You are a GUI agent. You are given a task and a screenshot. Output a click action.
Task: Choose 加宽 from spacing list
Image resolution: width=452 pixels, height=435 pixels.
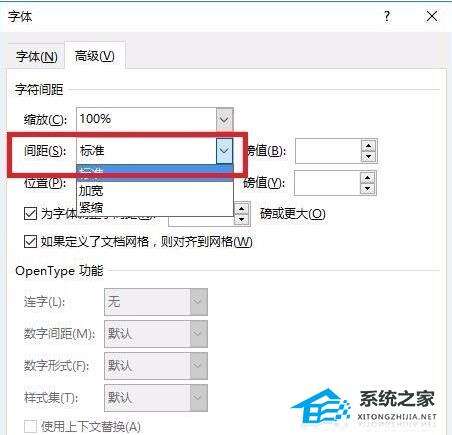pos(91,191)
